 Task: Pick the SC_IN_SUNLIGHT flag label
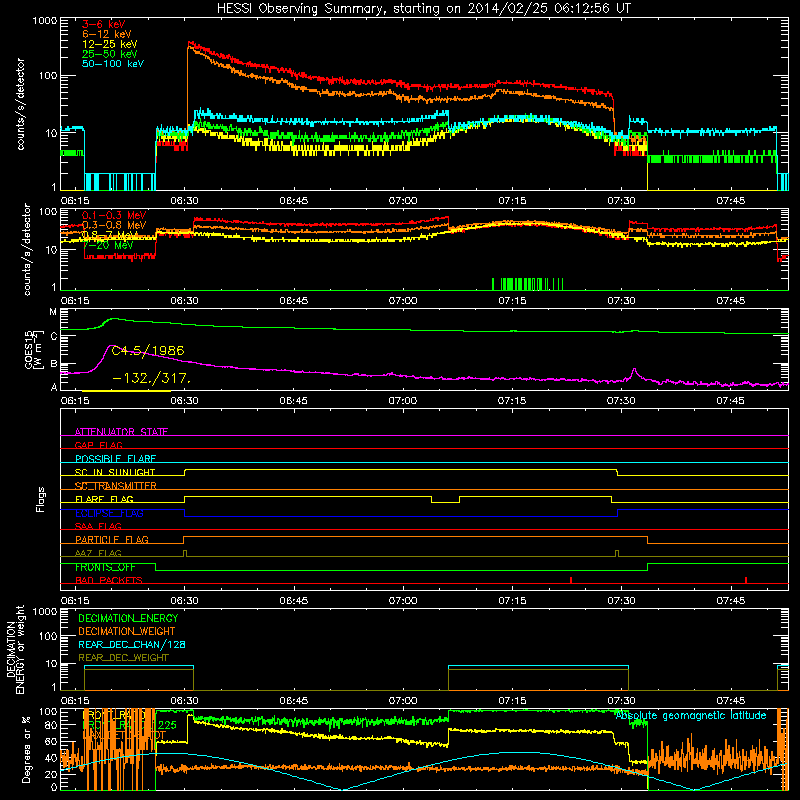pos(115,472)
